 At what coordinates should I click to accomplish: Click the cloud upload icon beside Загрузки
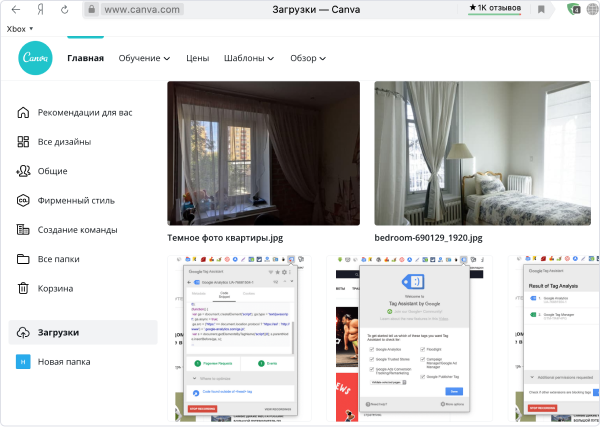pos(23,332)
